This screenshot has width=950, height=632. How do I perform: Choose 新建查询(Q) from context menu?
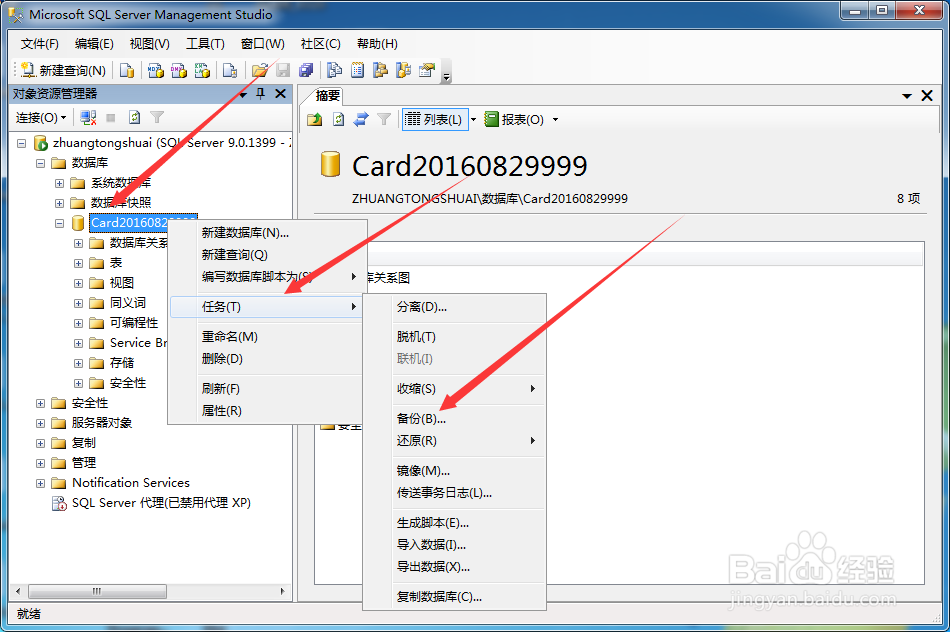(x=267, y=255)
